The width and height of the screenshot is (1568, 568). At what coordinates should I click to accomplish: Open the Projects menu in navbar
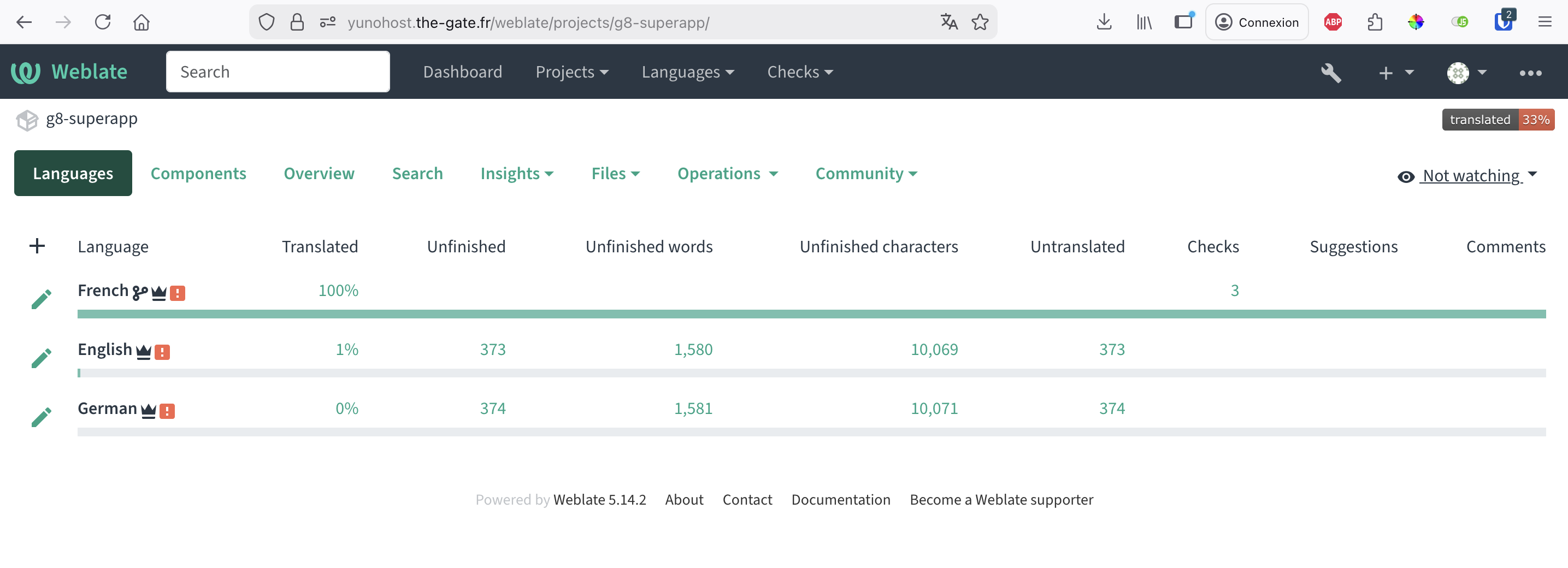click(x=571, y=72)
